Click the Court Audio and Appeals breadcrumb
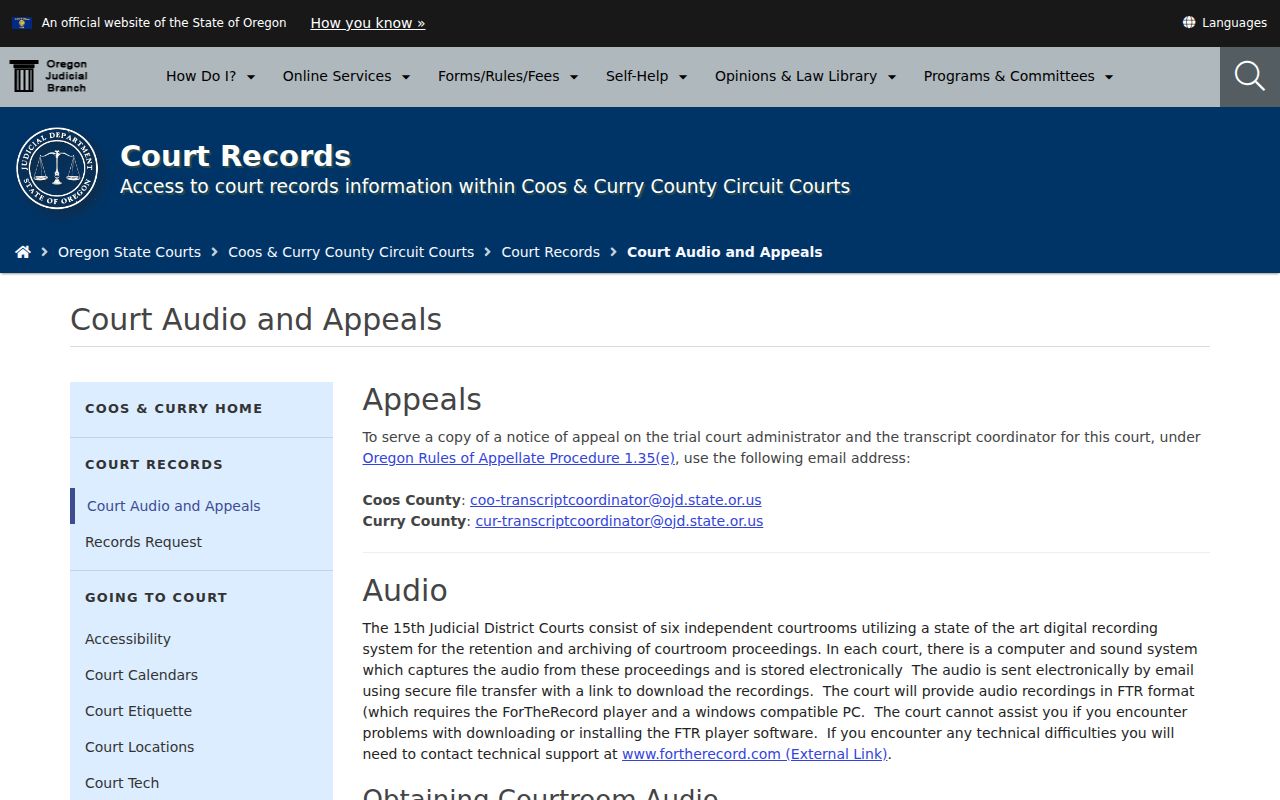The image size is (1280, 800). [725, 252]
